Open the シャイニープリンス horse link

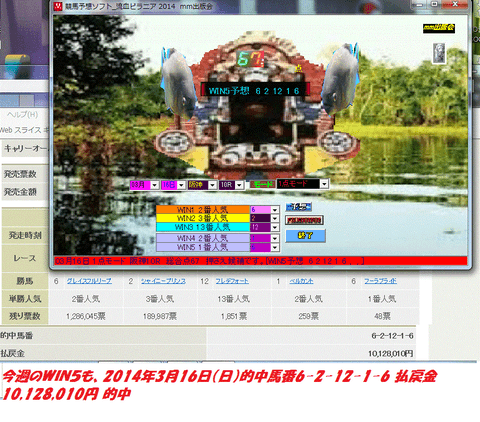(163, 281)
